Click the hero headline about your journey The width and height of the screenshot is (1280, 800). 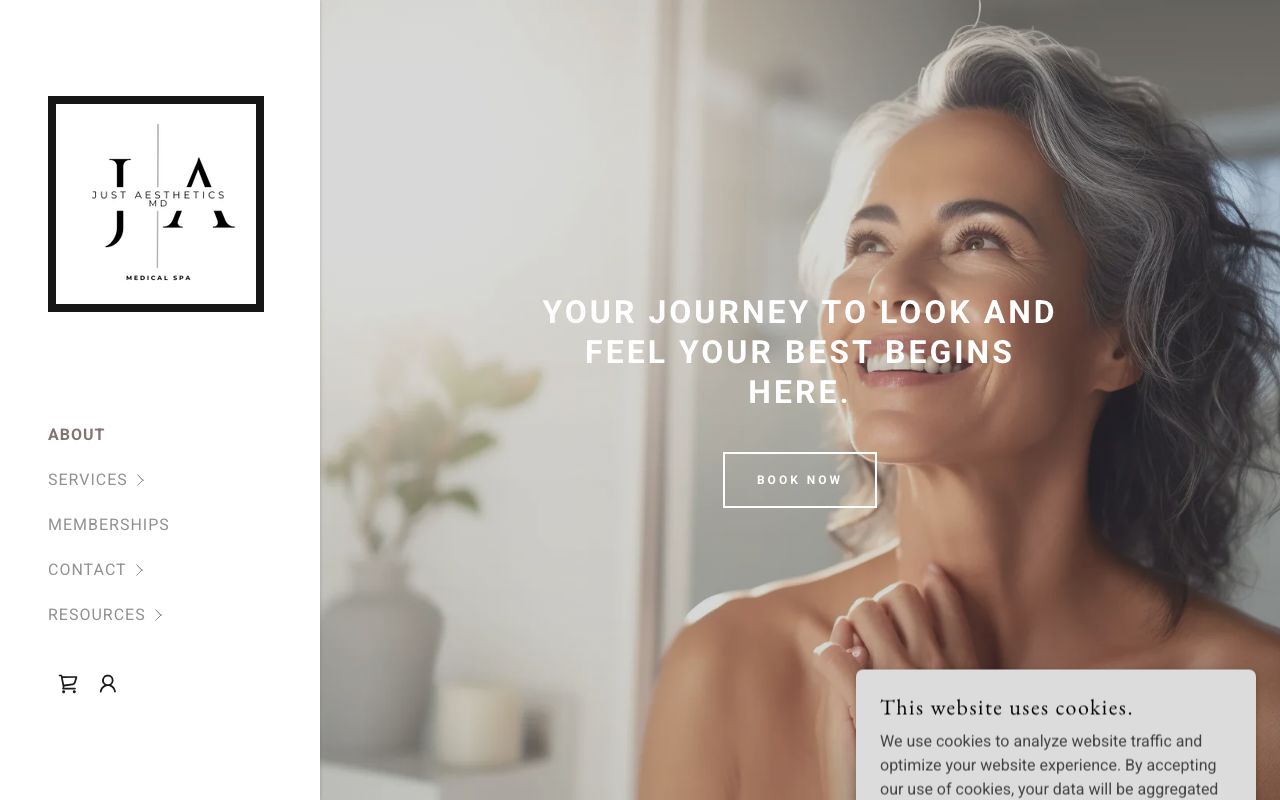799,352
